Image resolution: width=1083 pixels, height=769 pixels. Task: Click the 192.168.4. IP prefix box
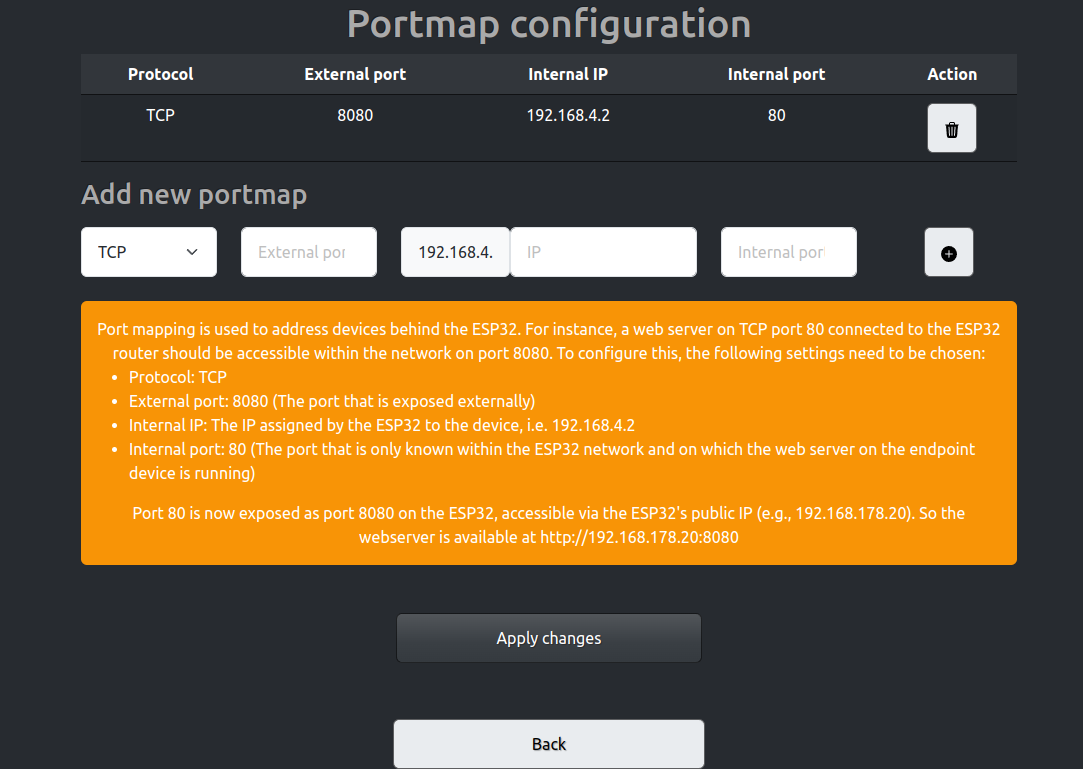455,252
